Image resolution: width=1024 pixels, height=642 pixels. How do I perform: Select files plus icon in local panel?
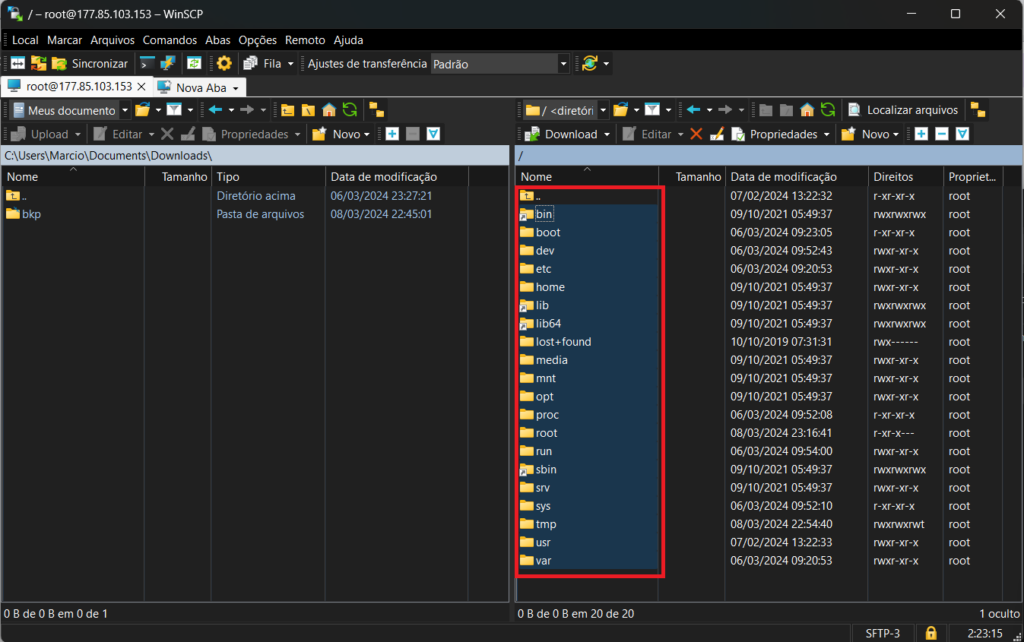coord(392,134)
